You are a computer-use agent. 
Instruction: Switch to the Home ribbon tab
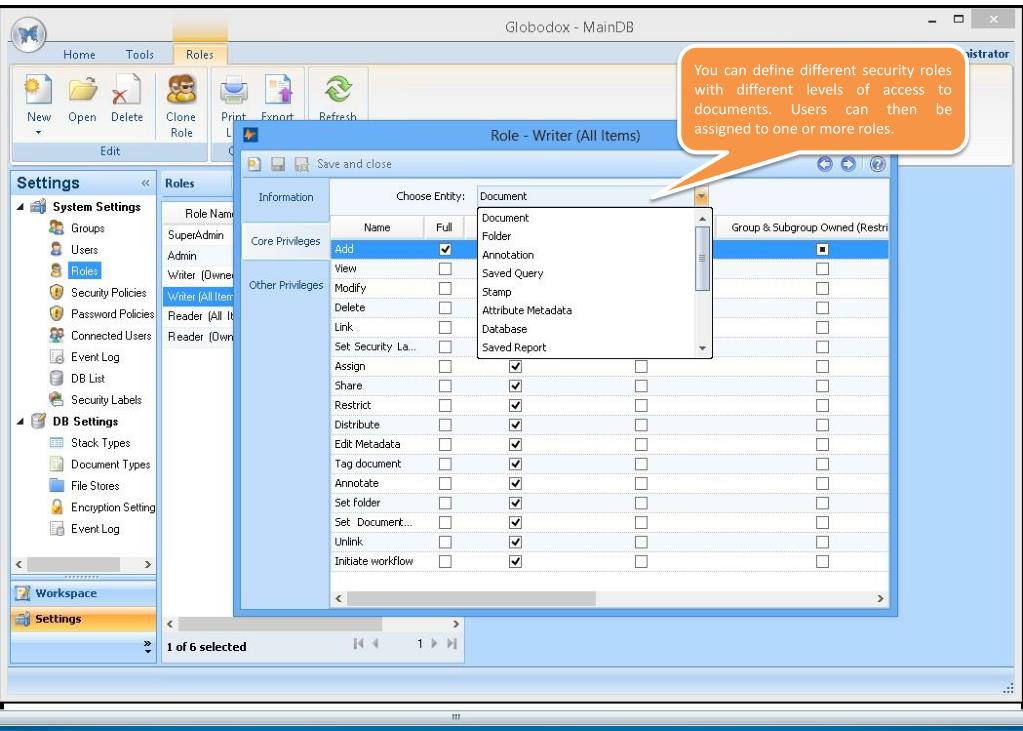pos(79,55)
